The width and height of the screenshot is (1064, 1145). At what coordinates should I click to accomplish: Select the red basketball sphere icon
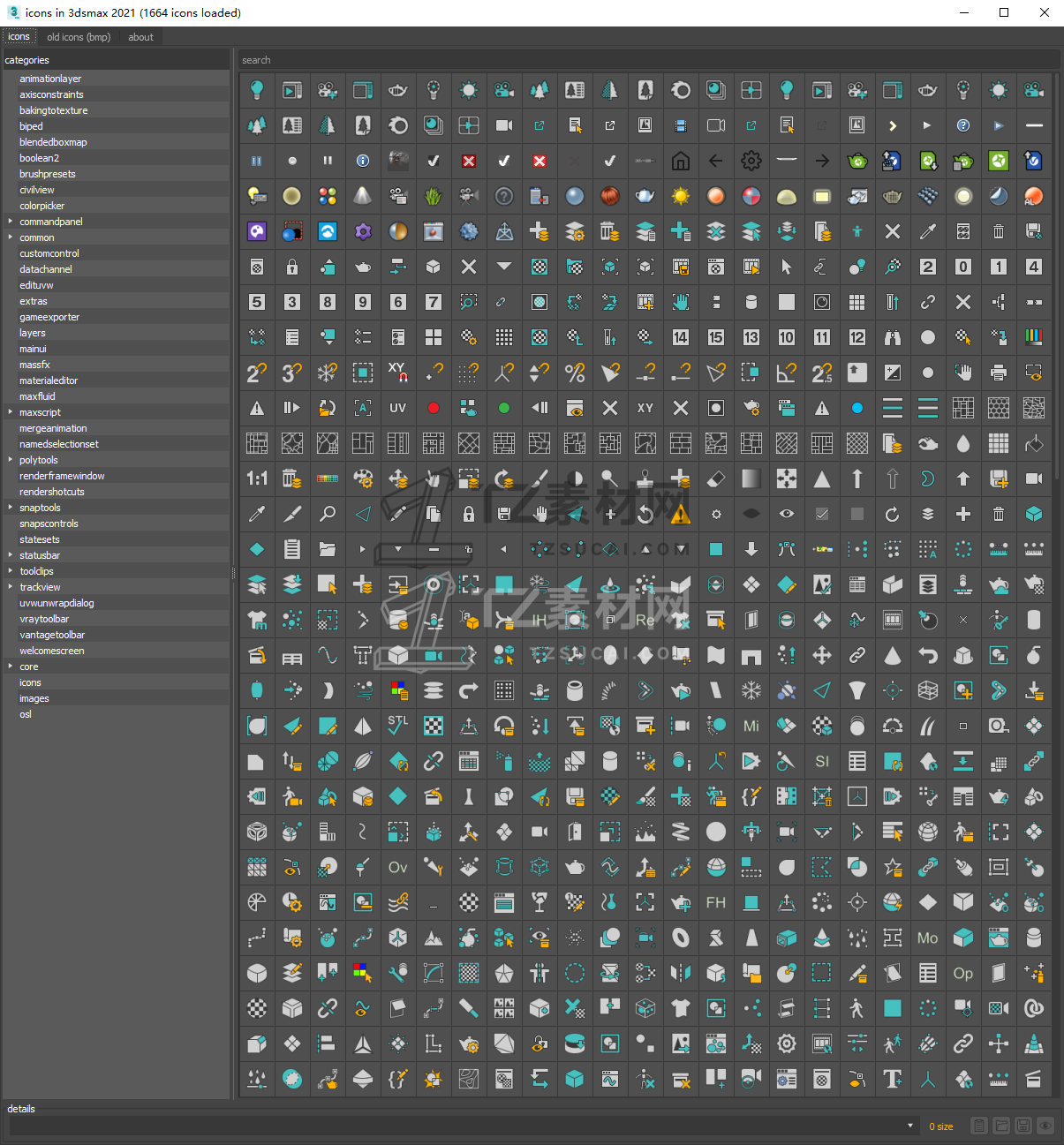[610, 196]
